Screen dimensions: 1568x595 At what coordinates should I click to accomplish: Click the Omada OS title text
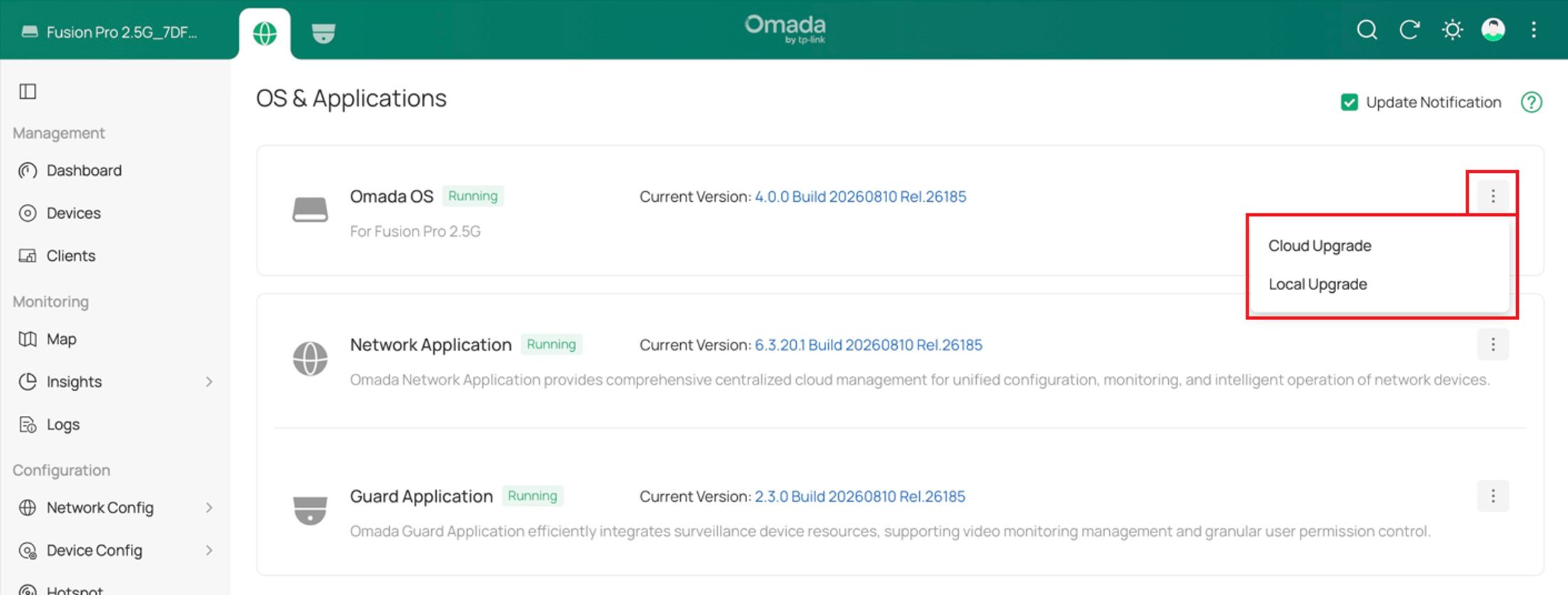391,196
